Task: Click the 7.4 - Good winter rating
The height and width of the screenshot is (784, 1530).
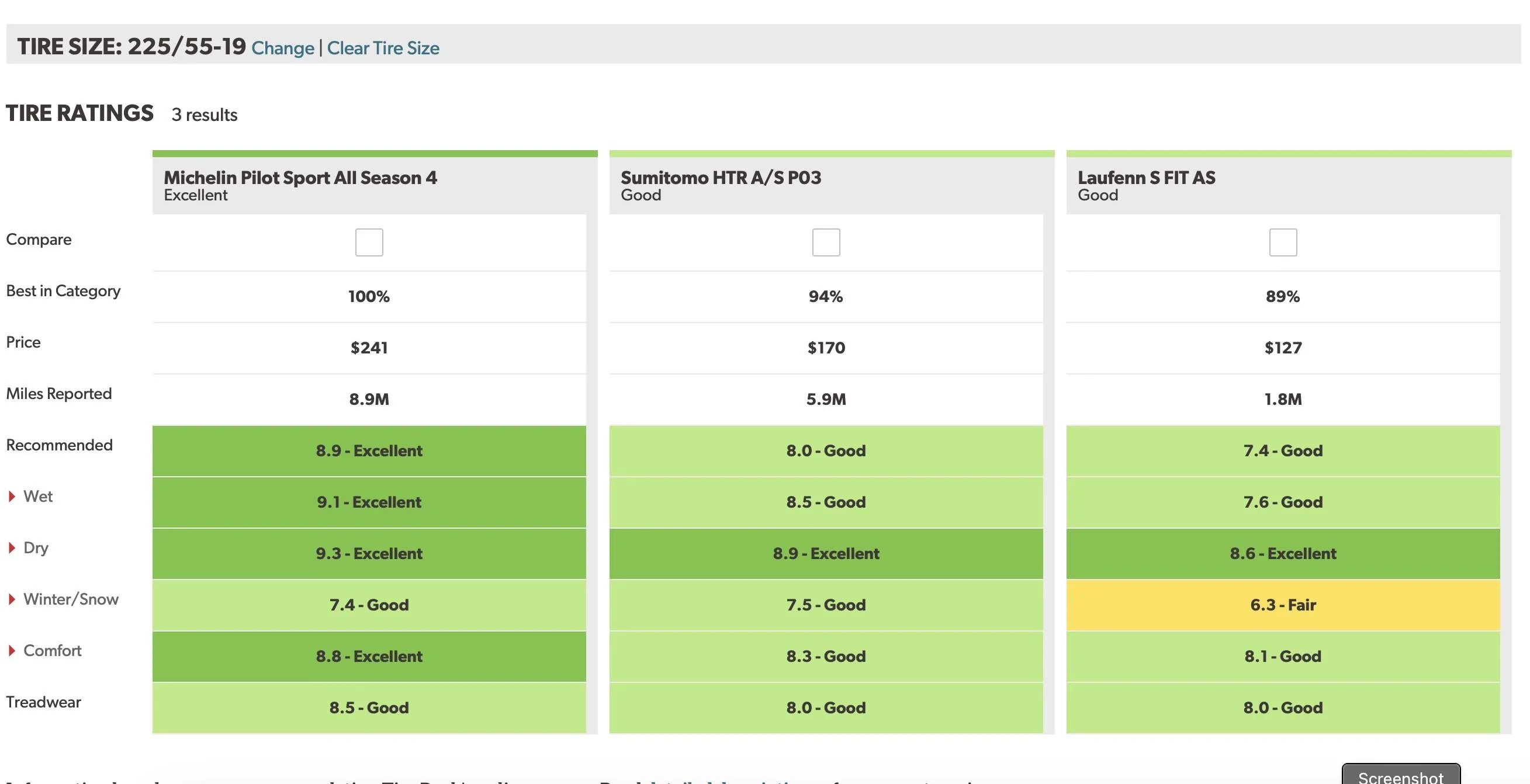Action: [369, 605]
